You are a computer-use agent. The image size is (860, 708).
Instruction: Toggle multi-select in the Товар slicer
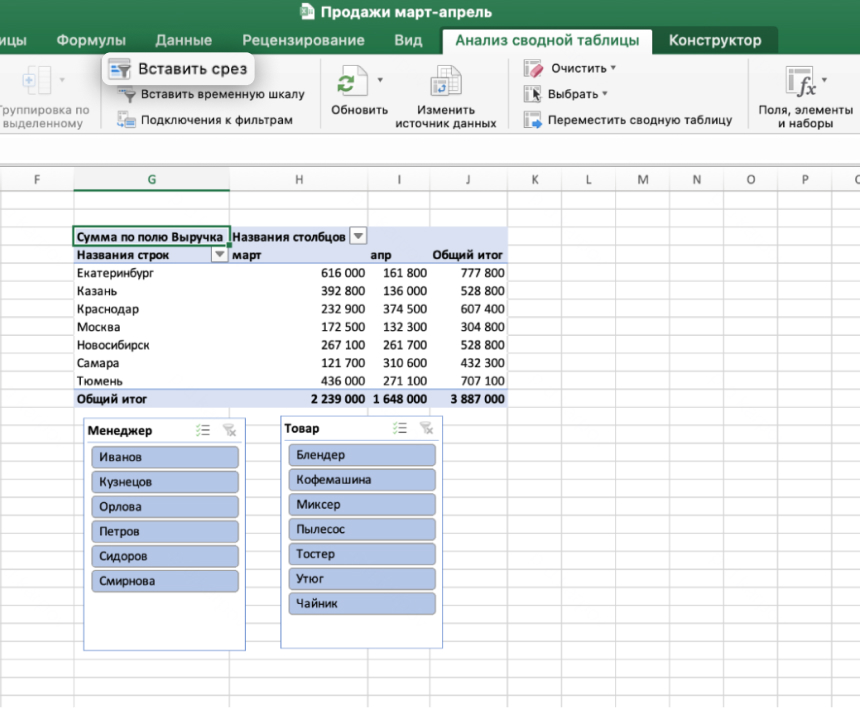click(400, 428)
